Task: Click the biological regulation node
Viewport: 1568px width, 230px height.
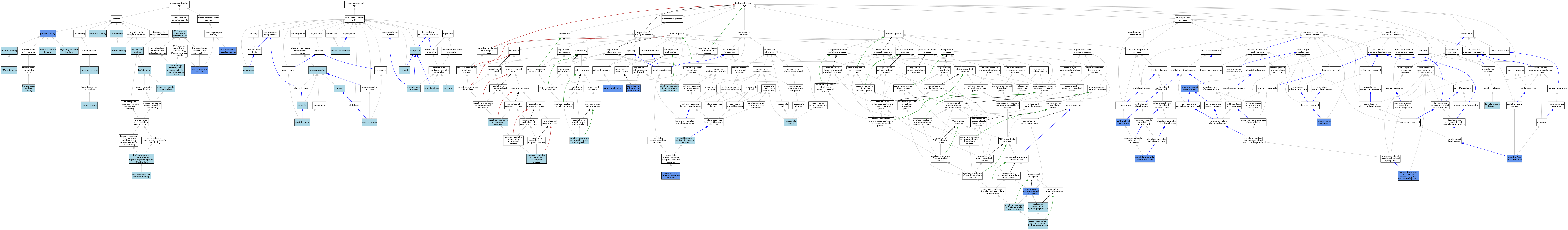Action: coord(672,19)
